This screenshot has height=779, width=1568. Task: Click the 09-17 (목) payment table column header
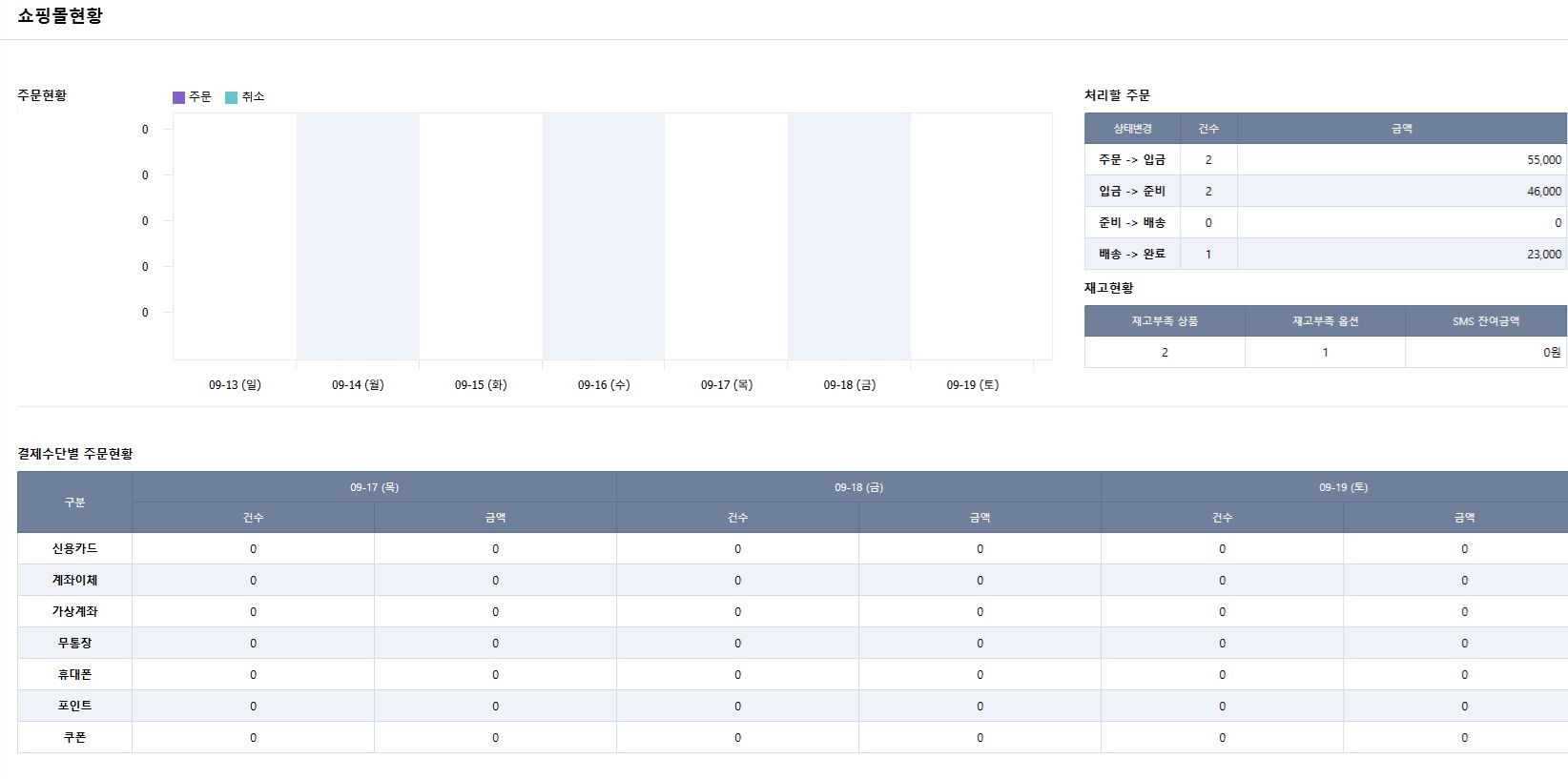[374, 487]
